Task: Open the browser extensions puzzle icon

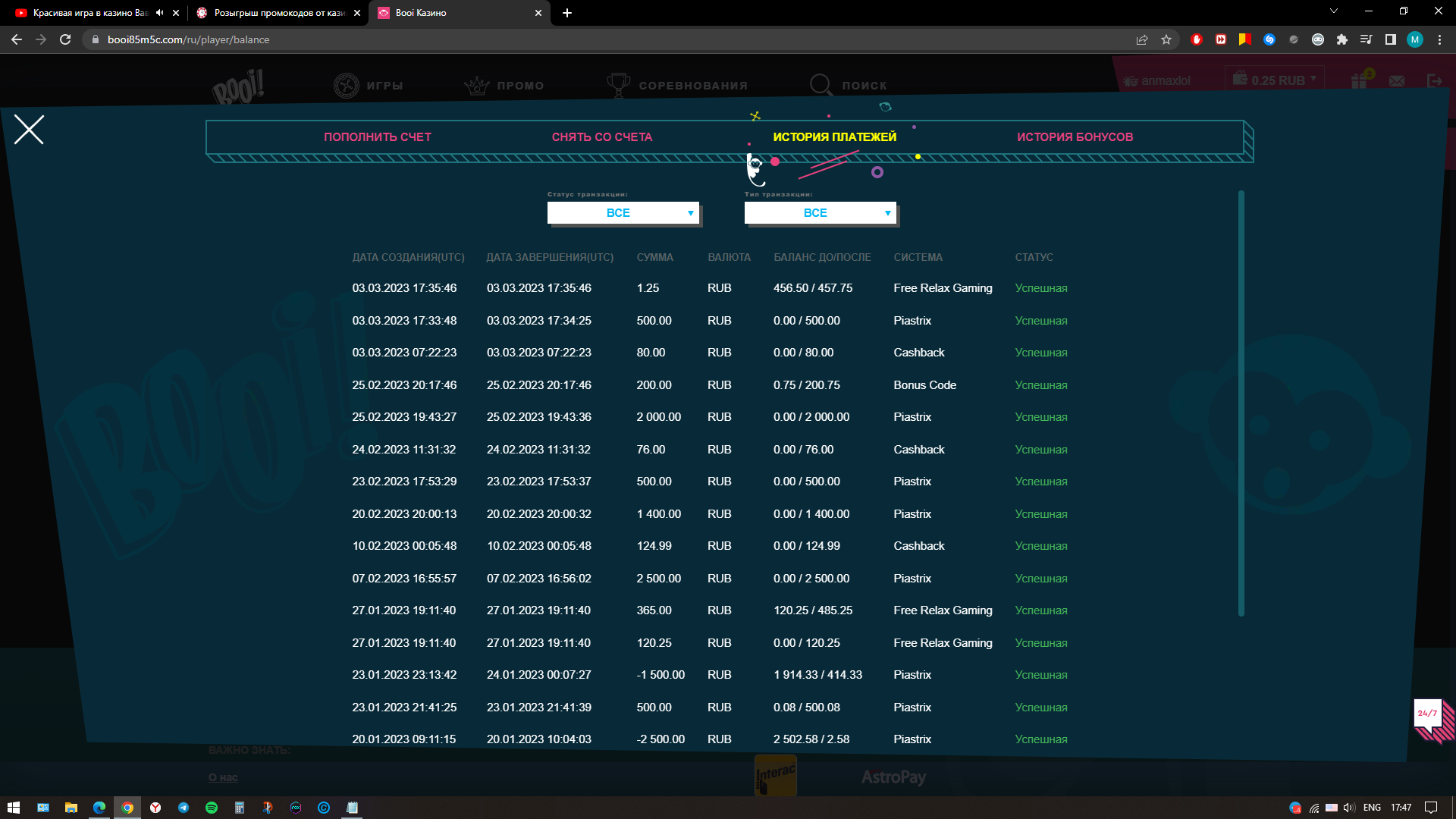Action: pyautogui.click(x=1342, y=39)
